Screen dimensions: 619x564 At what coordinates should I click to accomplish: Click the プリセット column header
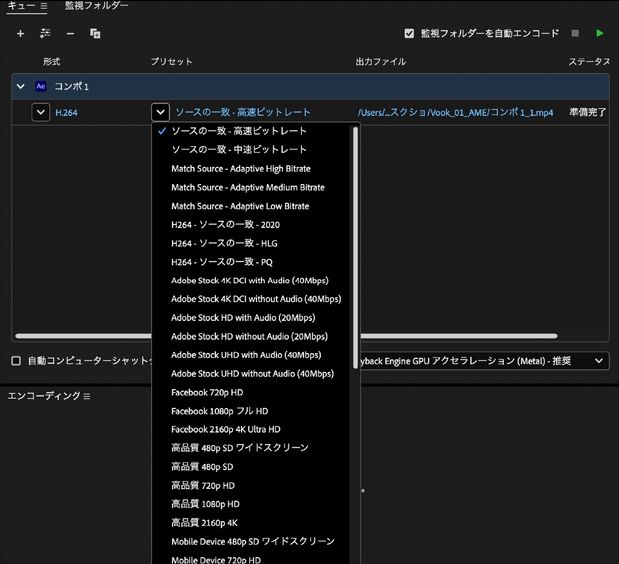coord(171,62)
